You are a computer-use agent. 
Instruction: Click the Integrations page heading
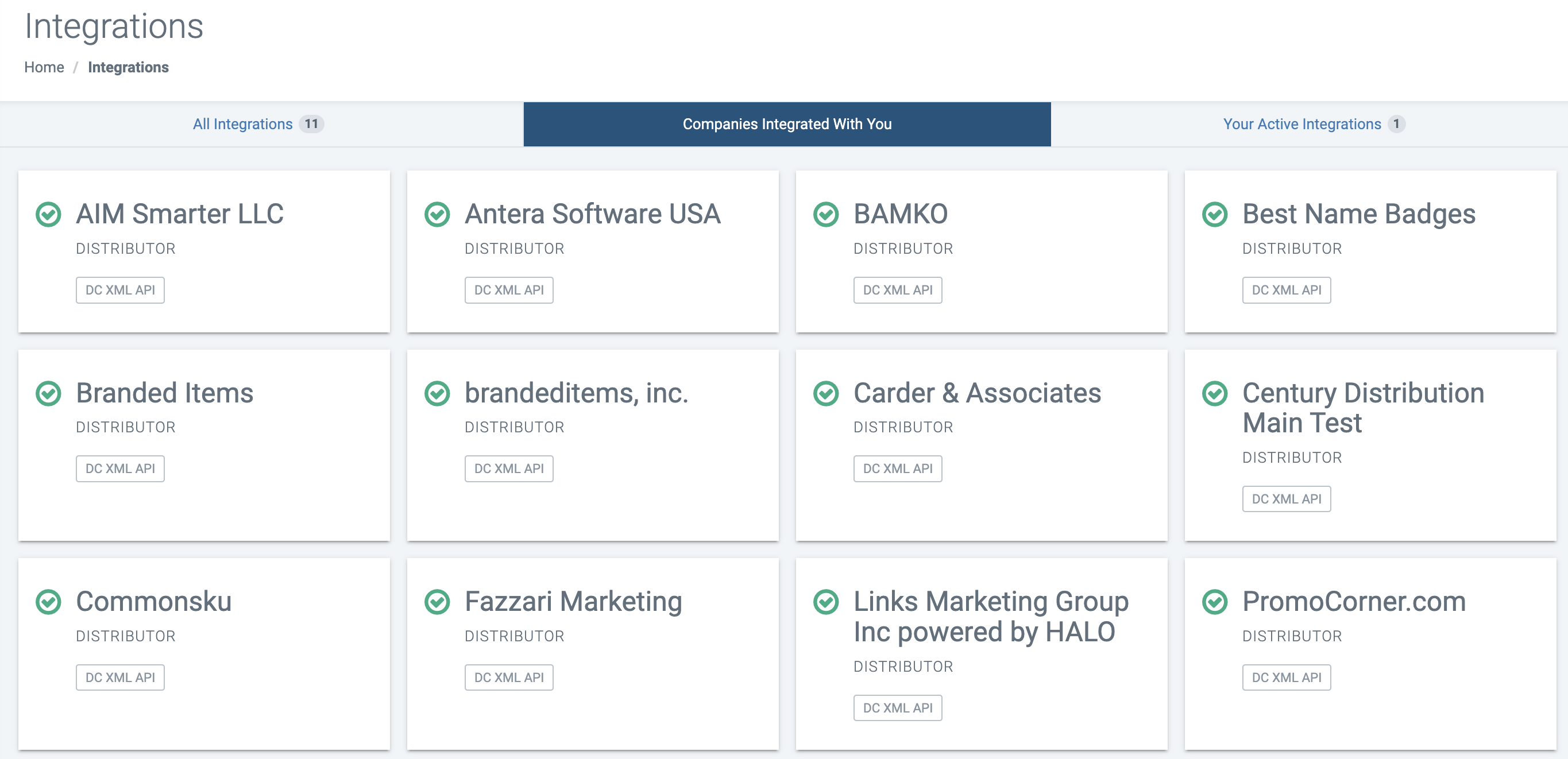(x=114, y=27)
